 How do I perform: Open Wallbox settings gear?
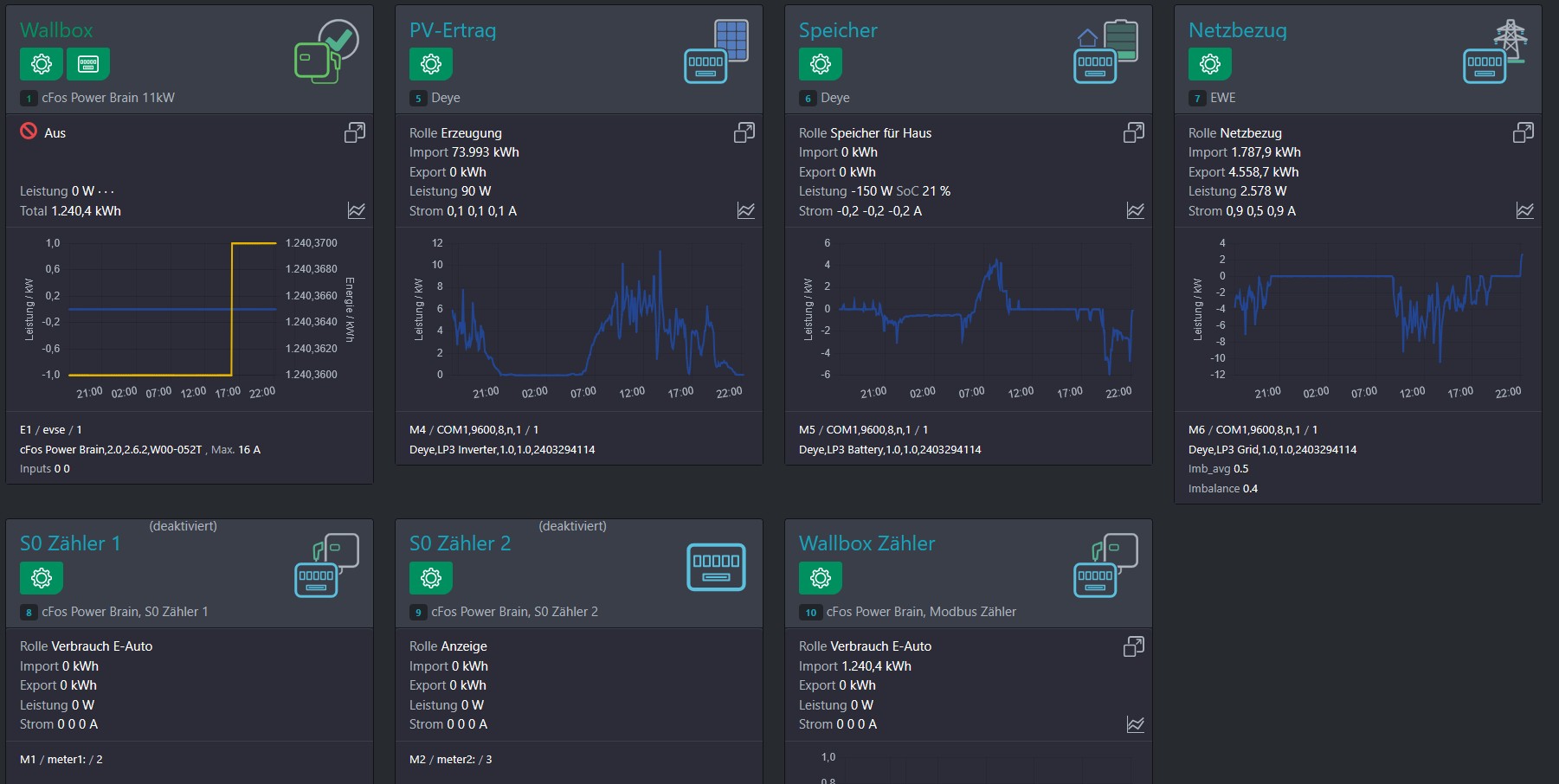[x=42, y=64]
